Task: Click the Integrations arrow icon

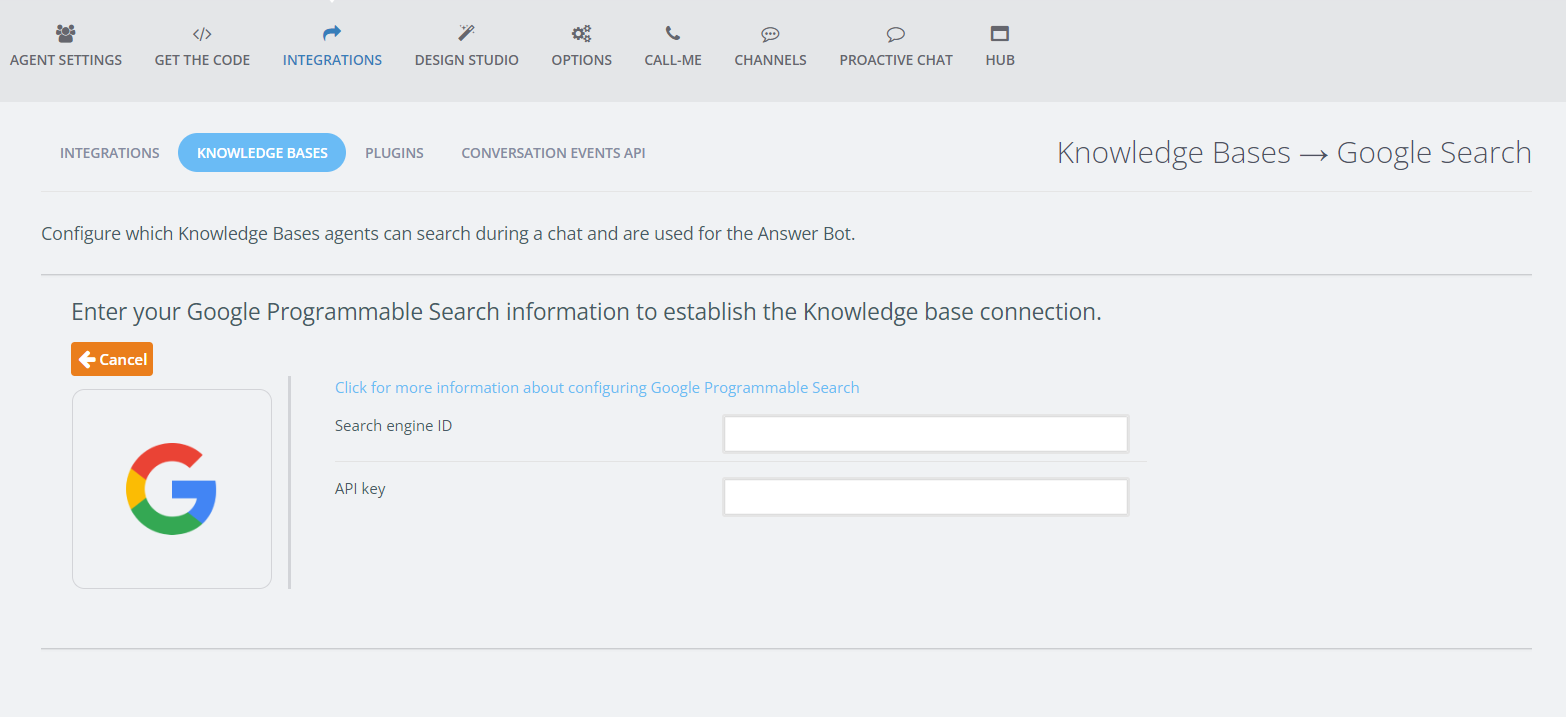Action: (x=332, y=33)
